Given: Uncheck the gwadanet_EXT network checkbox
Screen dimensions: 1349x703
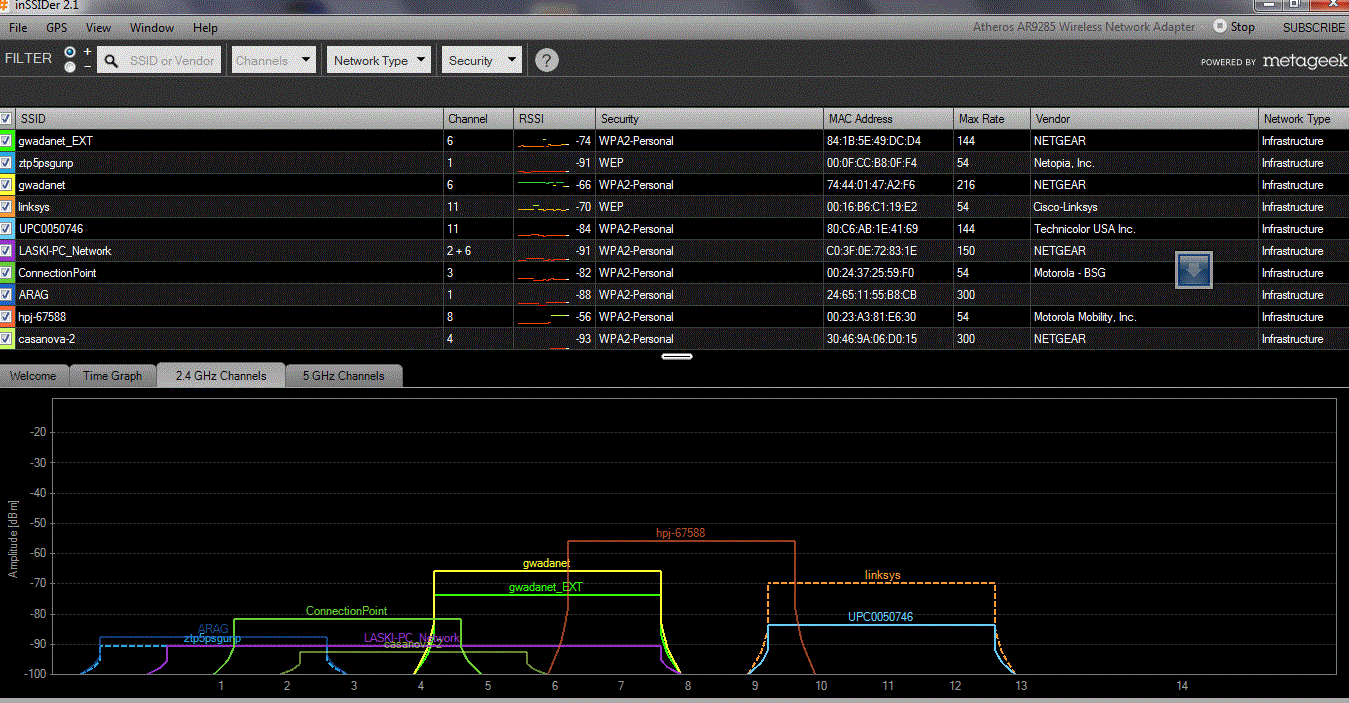Looking at the screenshot, I should click(7, 141).
